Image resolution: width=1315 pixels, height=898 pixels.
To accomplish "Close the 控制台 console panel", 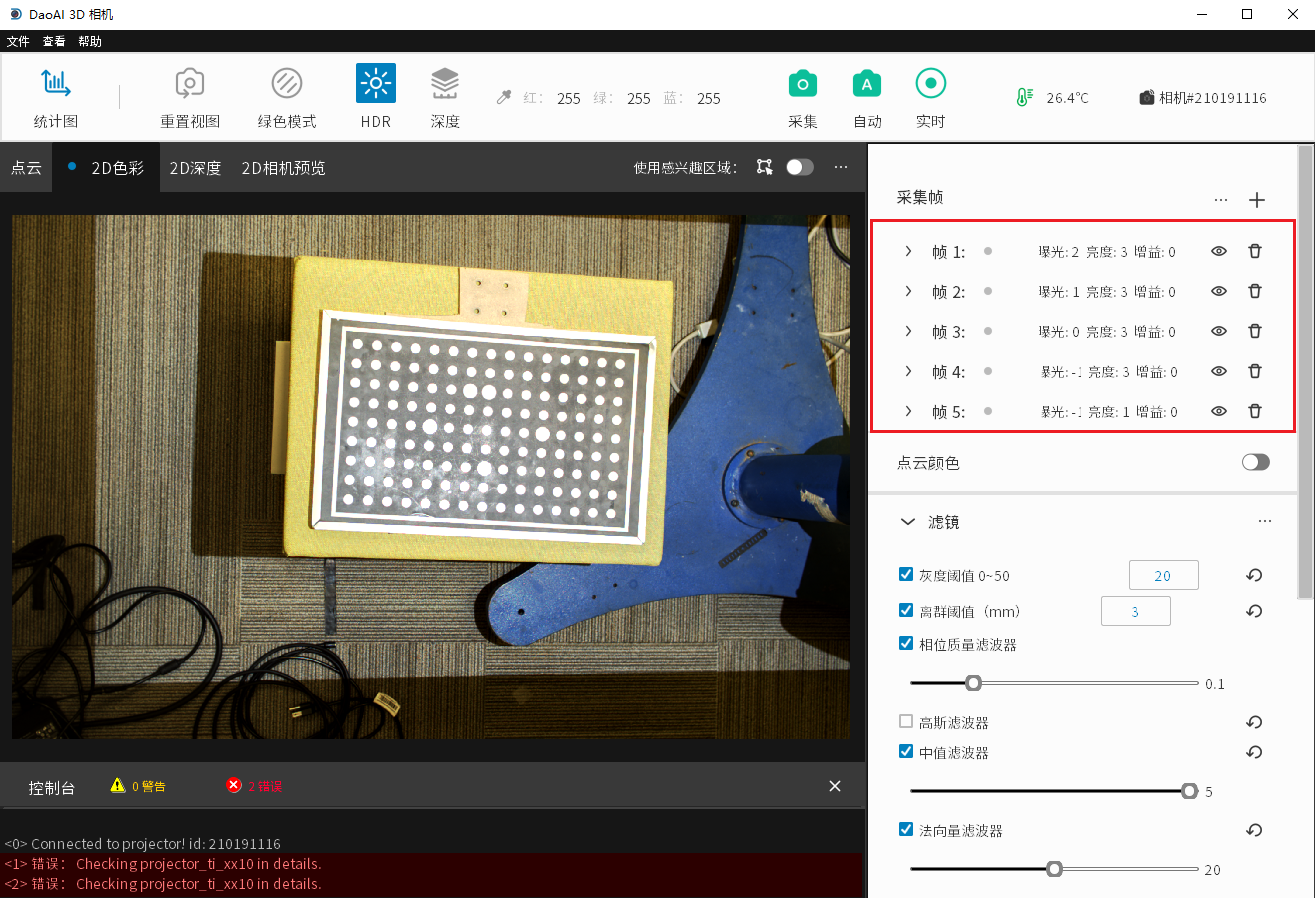I will pyautogui.click(x=835, y=786).
